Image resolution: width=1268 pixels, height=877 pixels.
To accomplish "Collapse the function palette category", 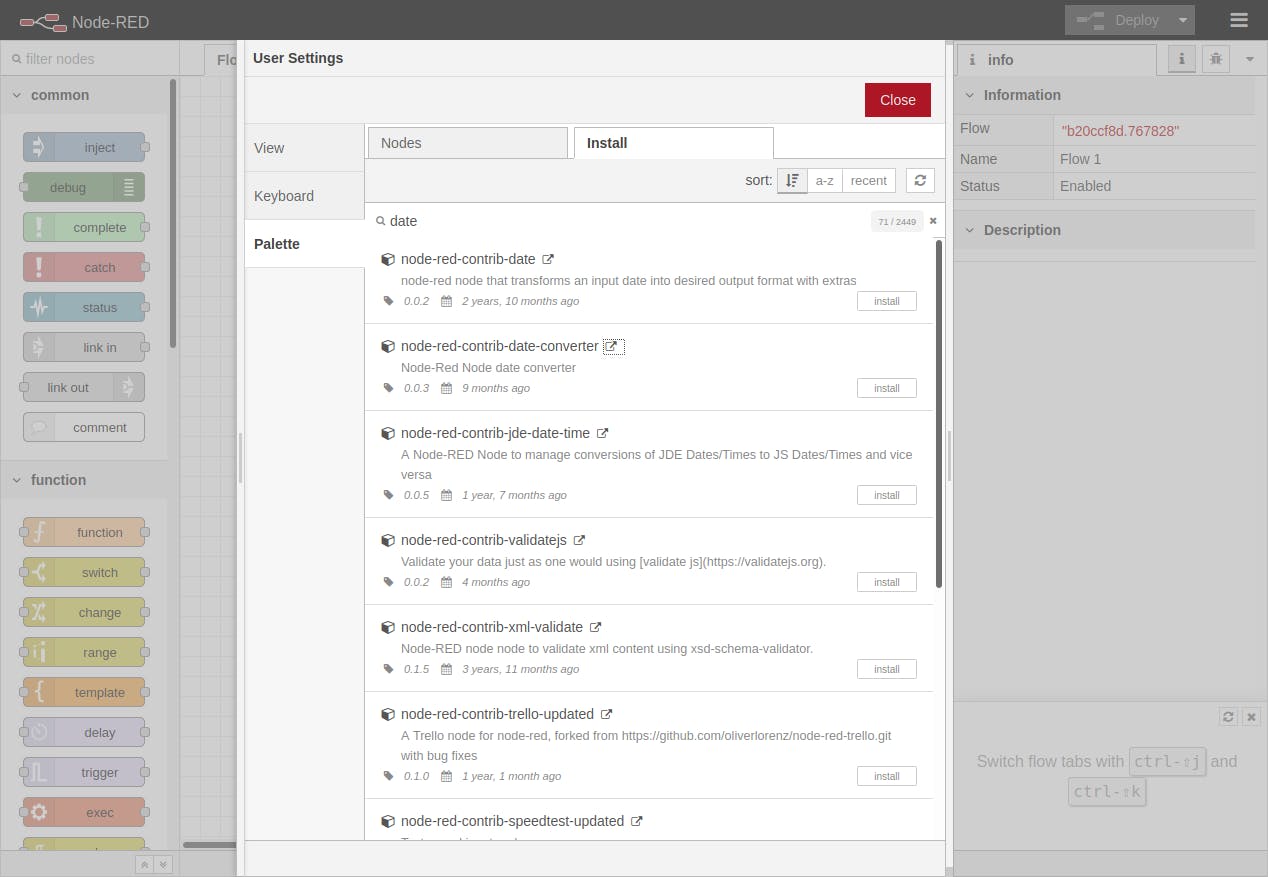I will [x=85, y=480].
